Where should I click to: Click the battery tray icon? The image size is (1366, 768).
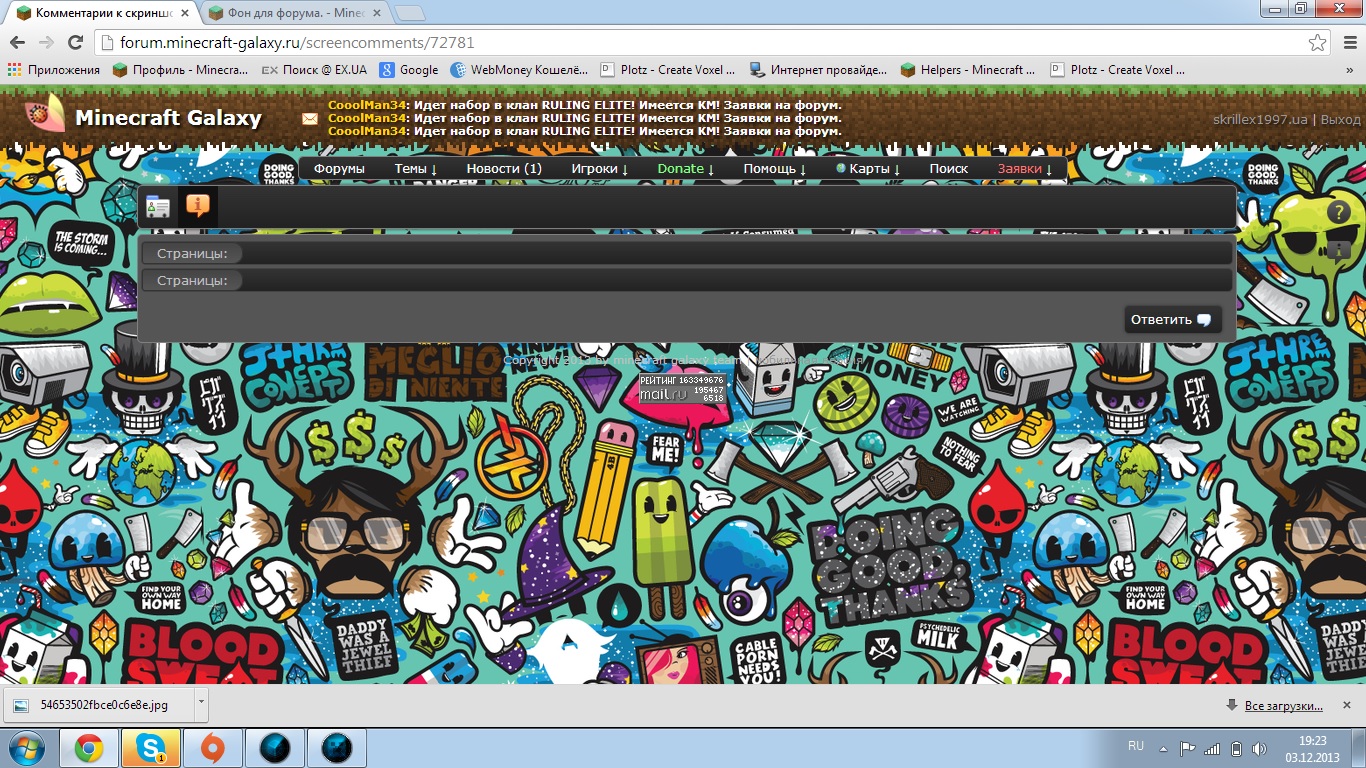point(1236,748)
